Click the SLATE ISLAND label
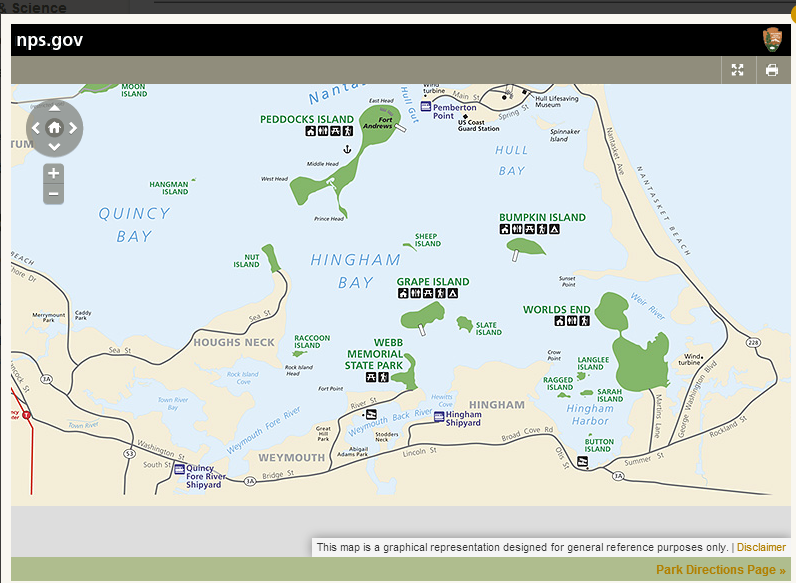Screen dimensions: 796x583 click(488, 329)
